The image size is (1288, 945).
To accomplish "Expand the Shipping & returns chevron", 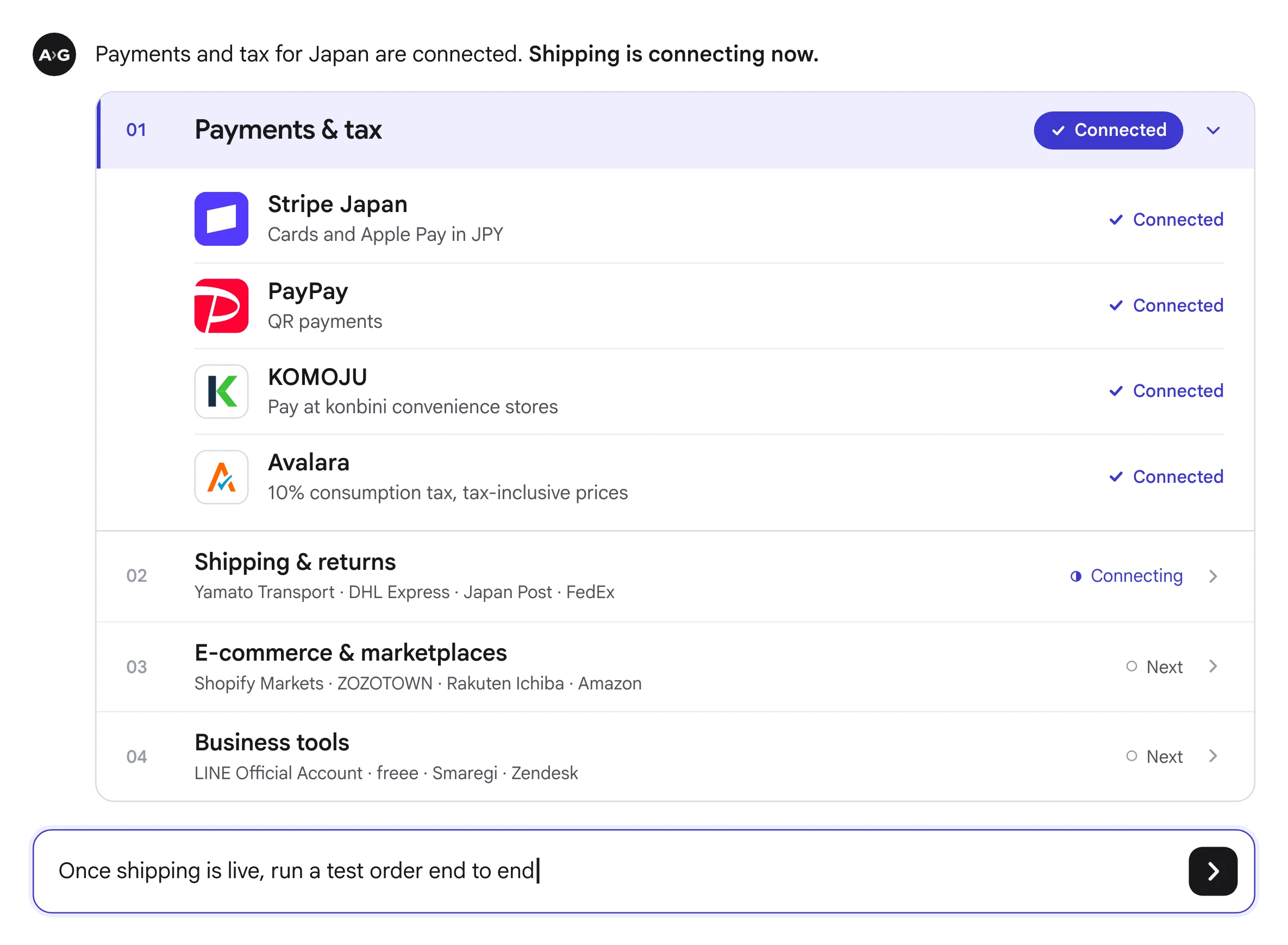I will 1213,576.
